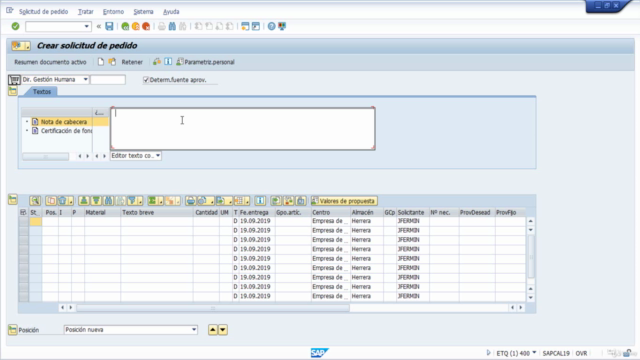The height and width of the screenshot is (360, 640).
Task: Click the red Cancel icon
Action: pos(146,26)
